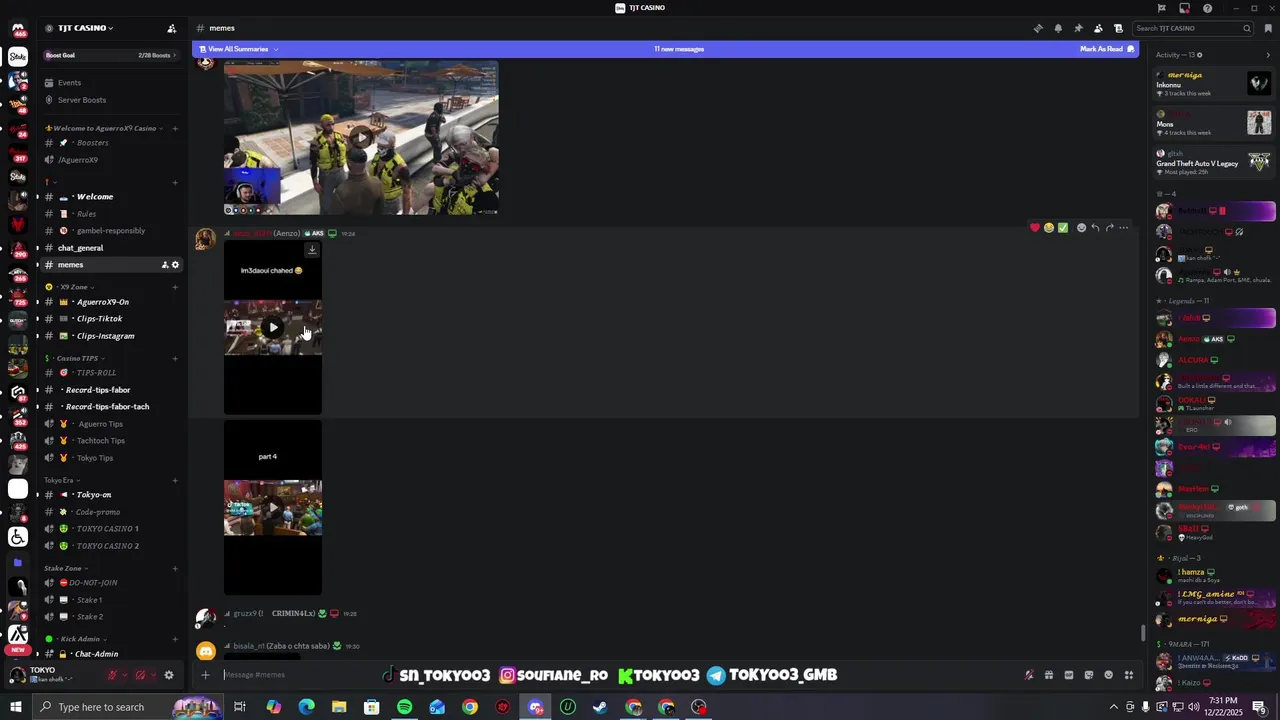Reply to Aenzo's message arrow icon
This screenshot has width=1280, height=720.
click(1095, 228)
